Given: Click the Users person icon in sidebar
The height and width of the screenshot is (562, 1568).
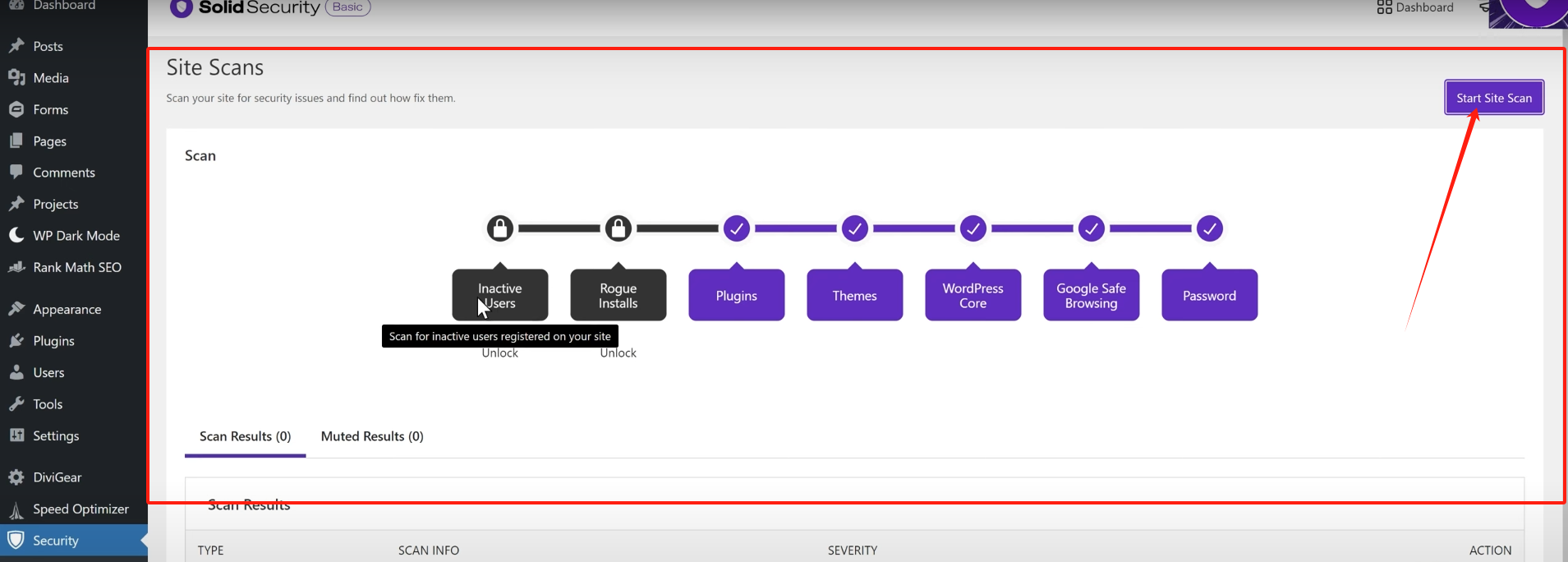Looking at the screenshot, I should pos(16,372).
